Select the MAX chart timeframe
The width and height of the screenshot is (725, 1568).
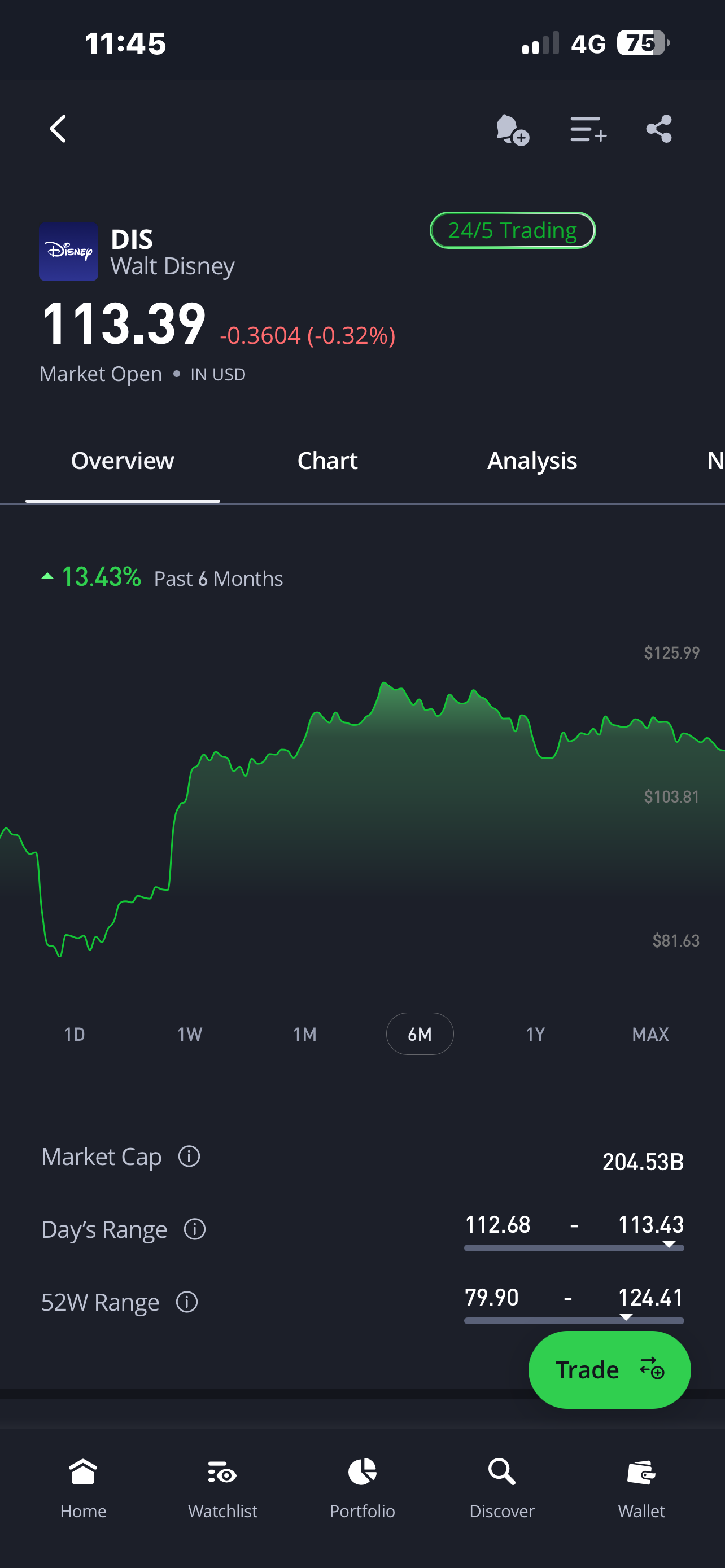tap(650, 1034)
